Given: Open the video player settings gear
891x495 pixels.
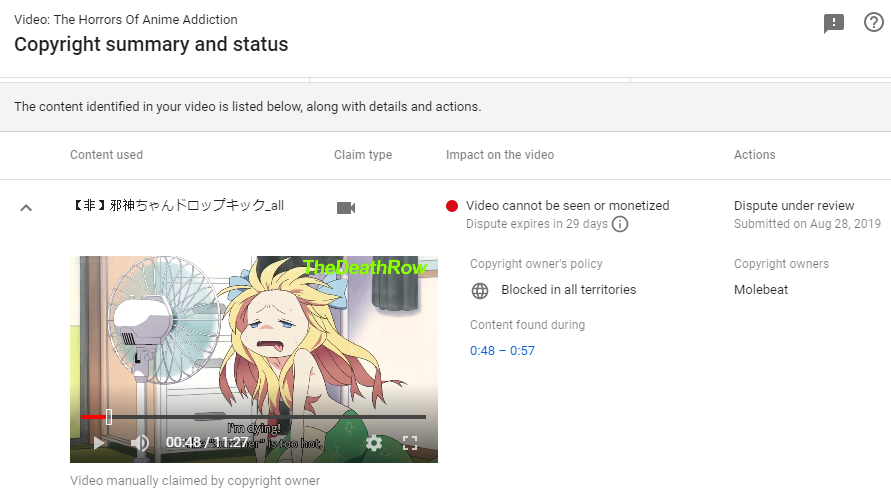Looking at the screenshot, I should pyautogui.click(x=373, y=443).
